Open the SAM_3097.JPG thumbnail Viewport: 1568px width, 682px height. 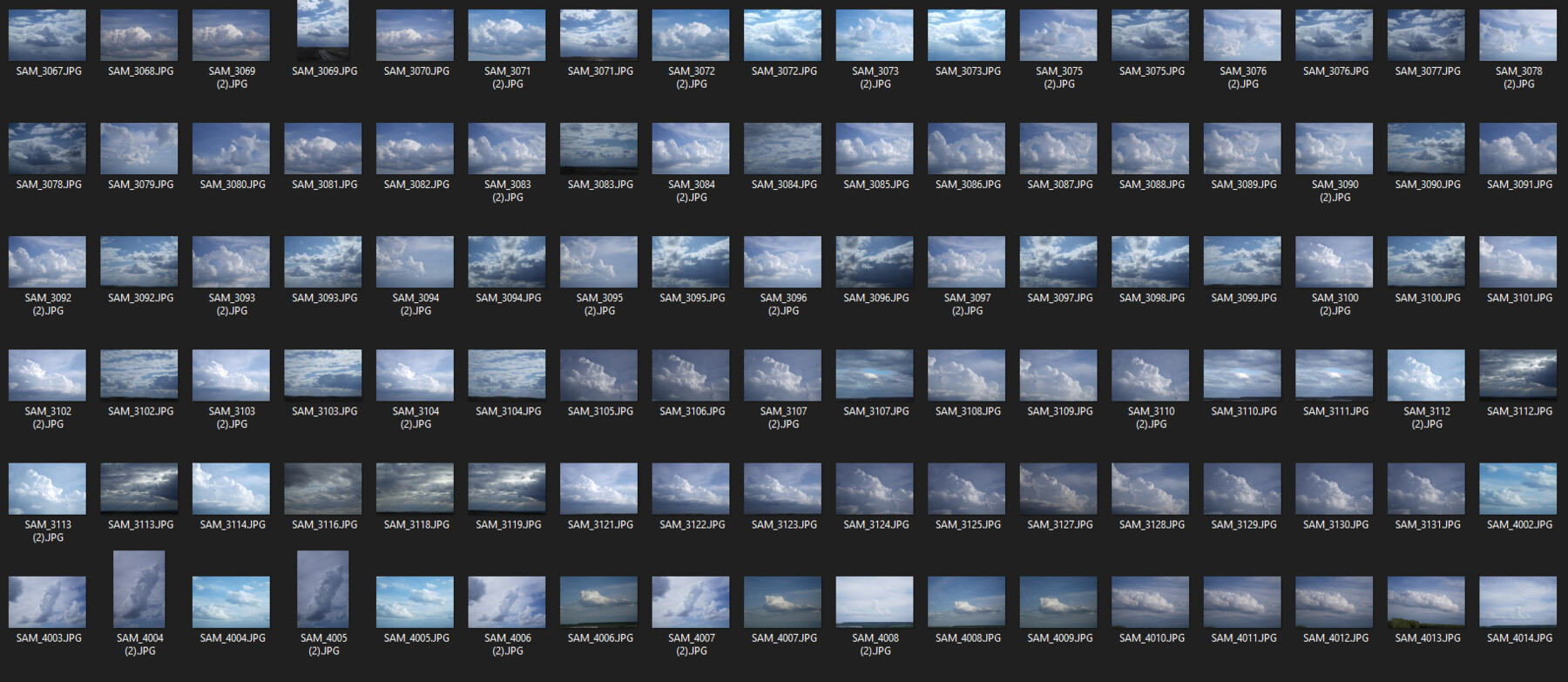coord(1058,261)
